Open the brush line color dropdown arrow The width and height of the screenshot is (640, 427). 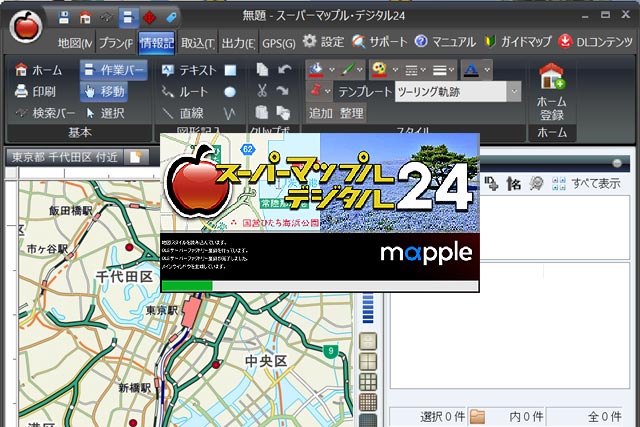[360, 70]
